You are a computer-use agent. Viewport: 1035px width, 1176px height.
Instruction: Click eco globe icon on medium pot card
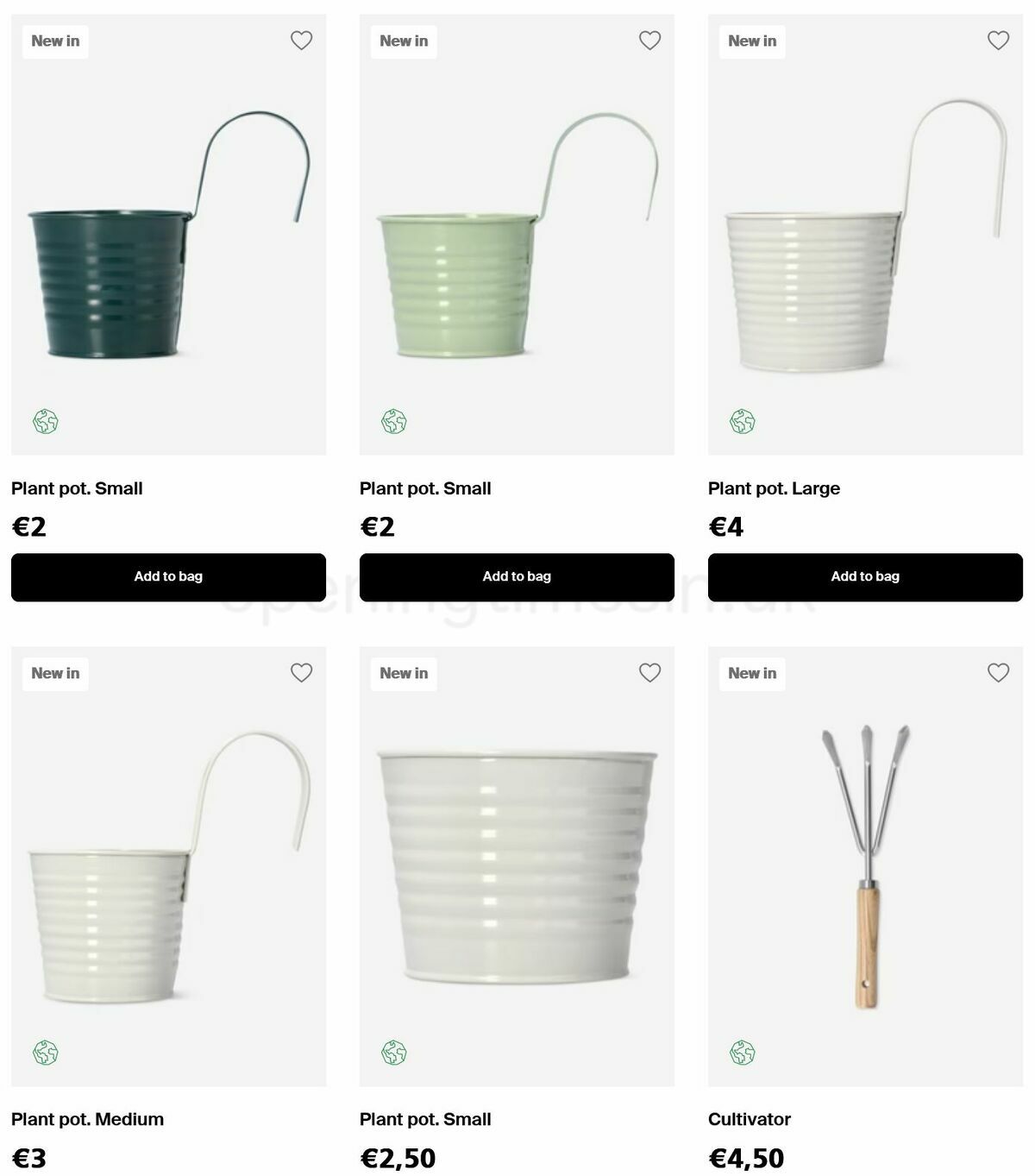pyautogui.click(x=46, y=1053)
